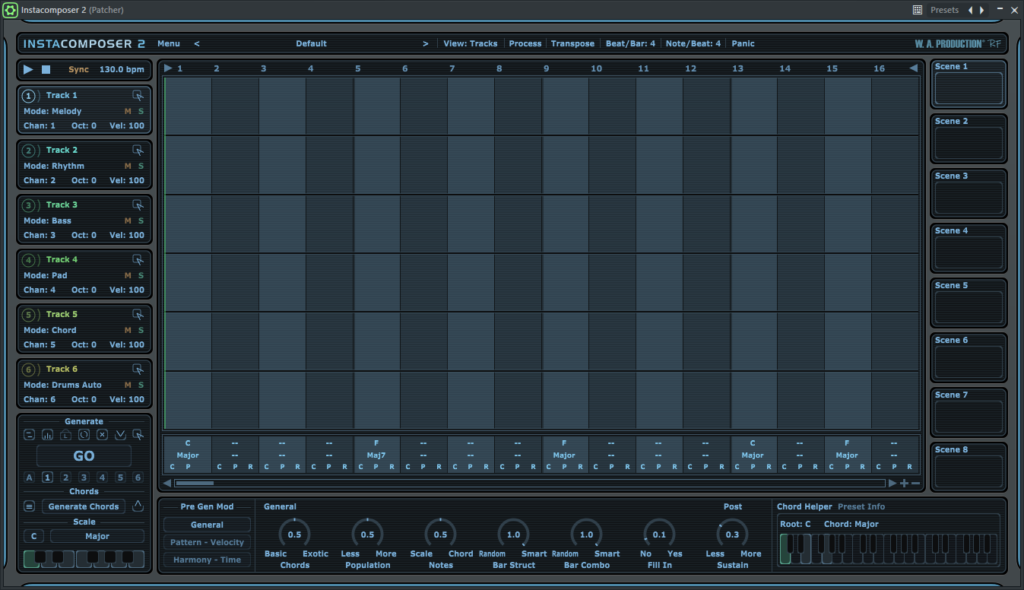Go to previous preset with < arrow
Viewport: 1024px width, 590px height.
click(197, 44)
